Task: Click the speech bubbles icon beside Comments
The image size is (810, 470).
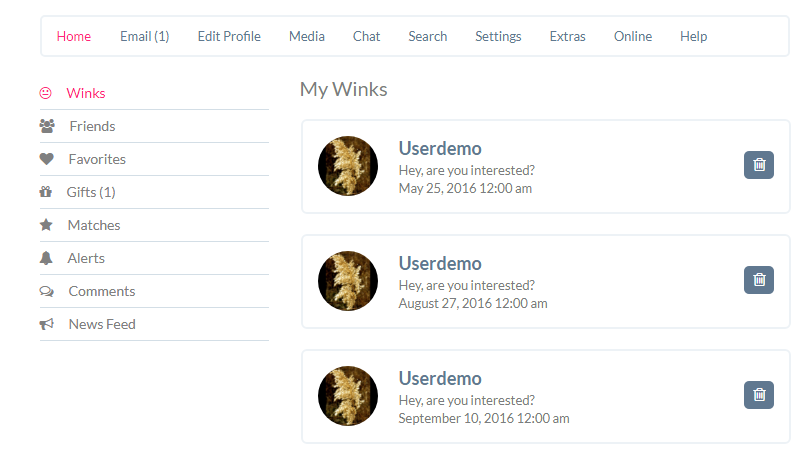Action: (x=46, y=291)
